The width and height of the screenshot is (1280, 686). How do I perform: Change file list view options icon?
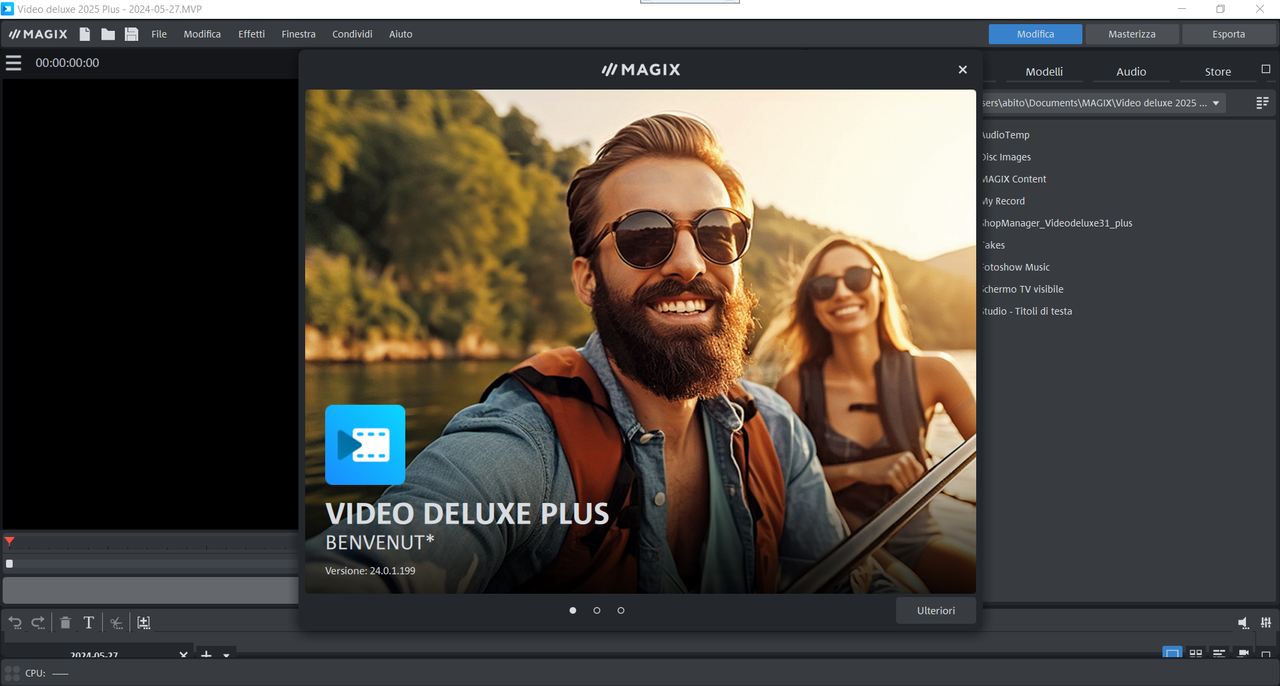[1262, 103]
